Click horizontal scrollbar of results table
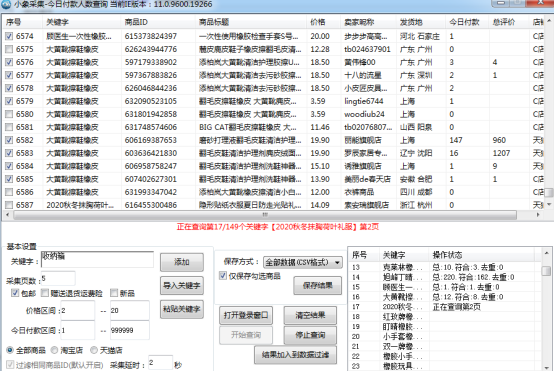 (x=265, y=214)
